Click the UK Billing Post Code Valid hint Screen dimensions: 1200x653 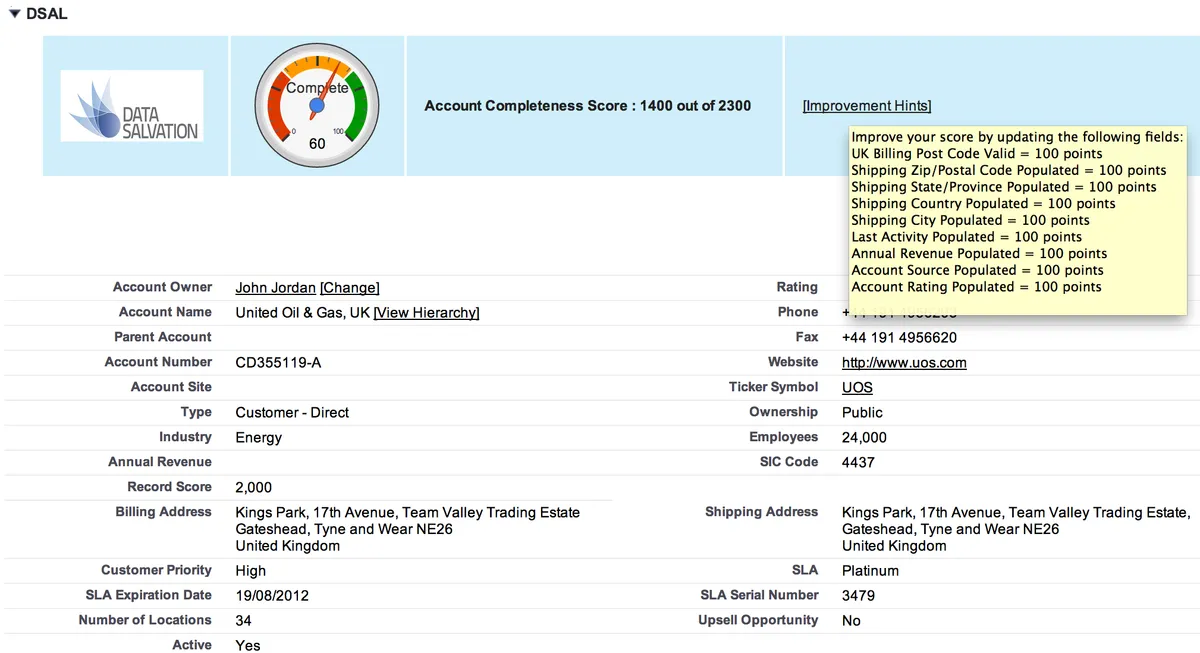976,154
